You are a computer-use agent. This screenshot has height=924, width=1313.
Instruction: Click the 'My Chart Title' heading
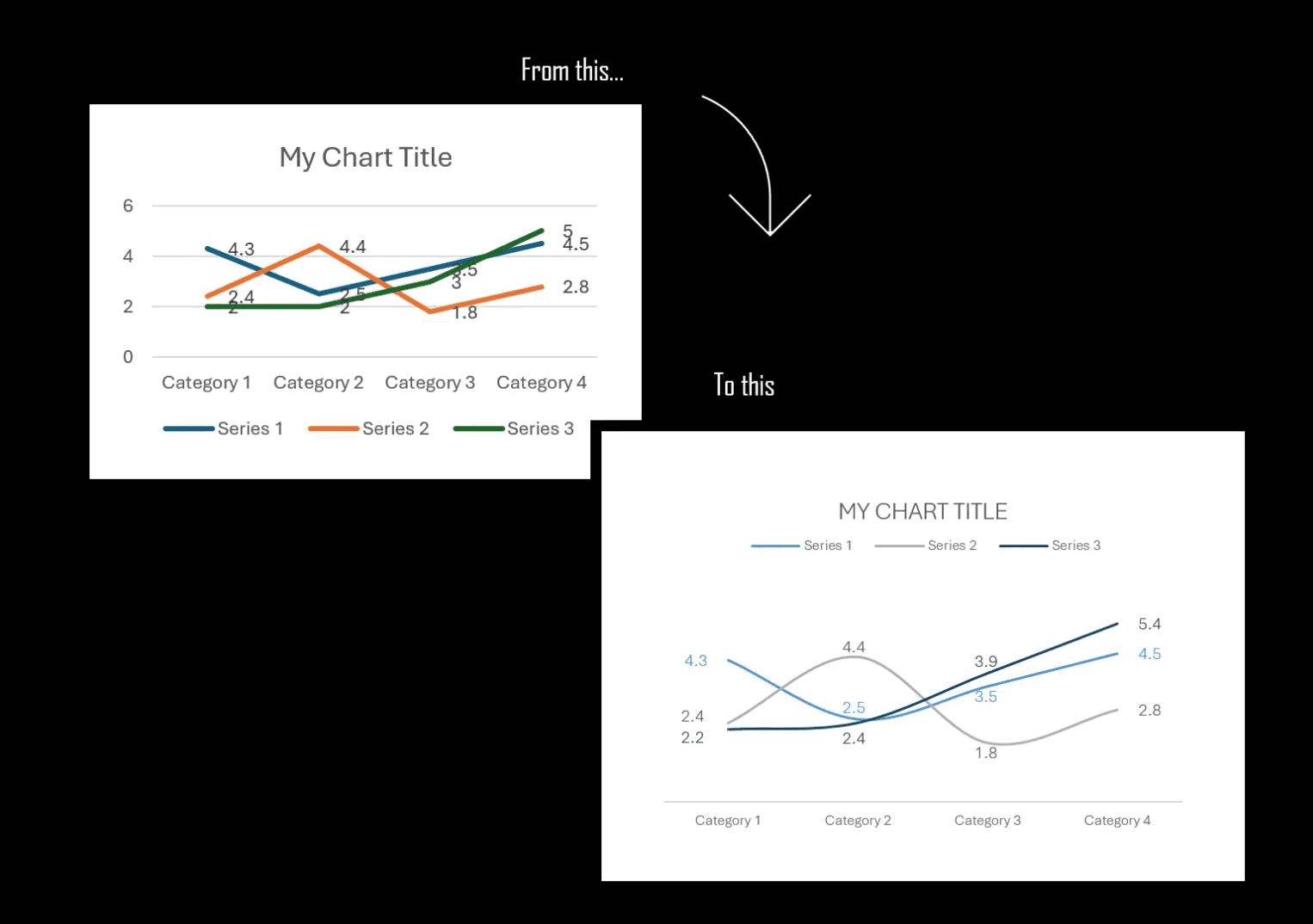[x=366, y=157]
